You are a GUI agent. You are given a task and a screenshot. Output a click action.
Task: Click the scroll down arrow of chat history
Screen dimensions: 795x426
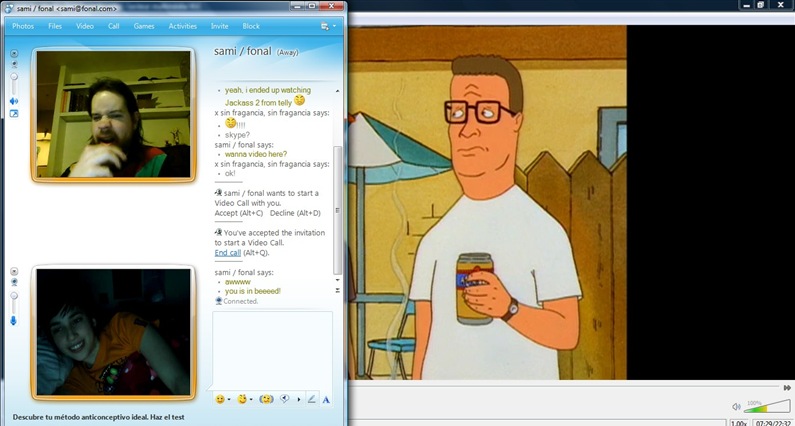coord(337,280)
